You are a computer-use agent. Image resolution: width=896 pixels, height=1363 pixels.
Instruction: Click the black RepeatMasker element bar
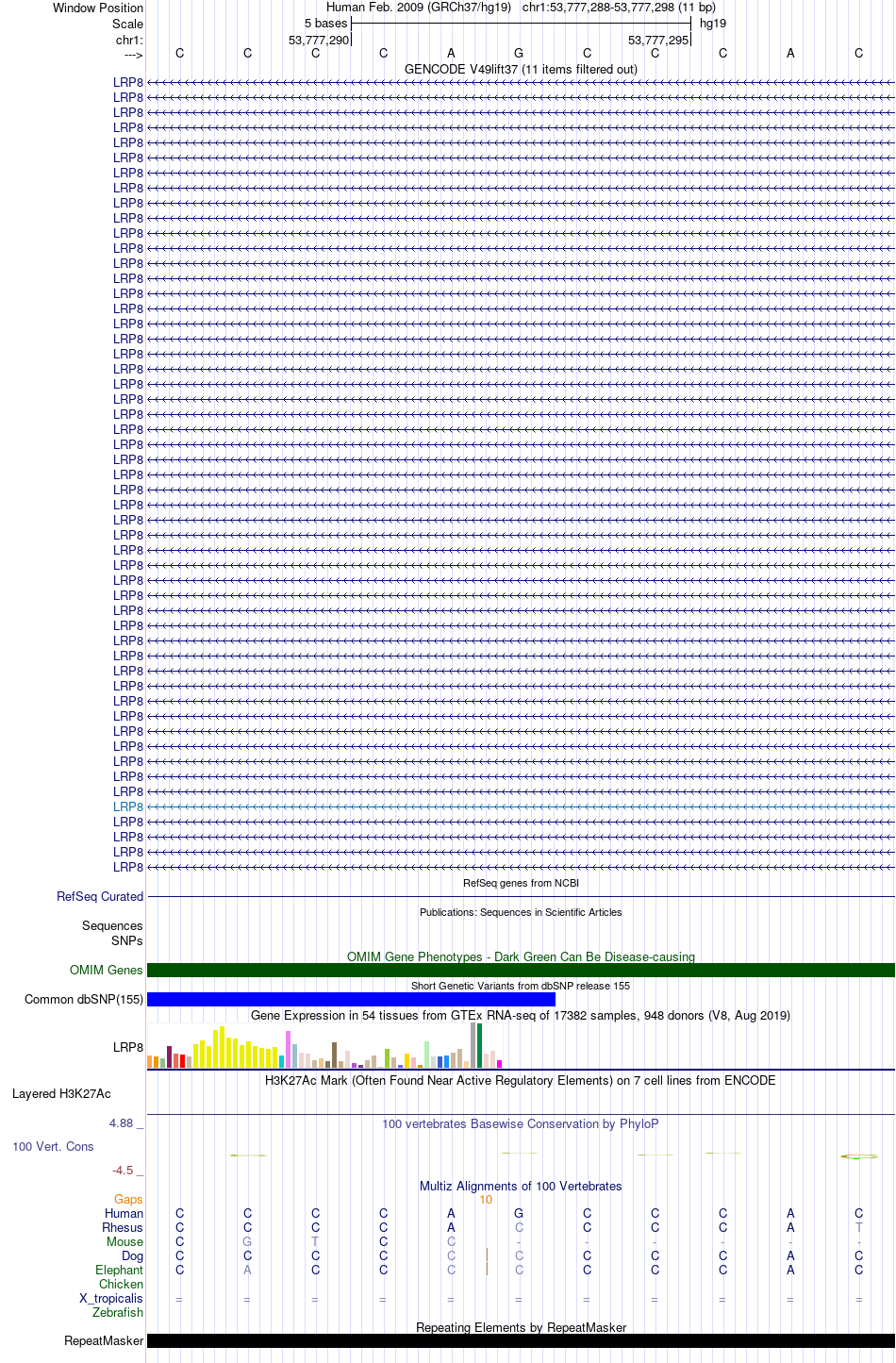(x=521, y=1340)
